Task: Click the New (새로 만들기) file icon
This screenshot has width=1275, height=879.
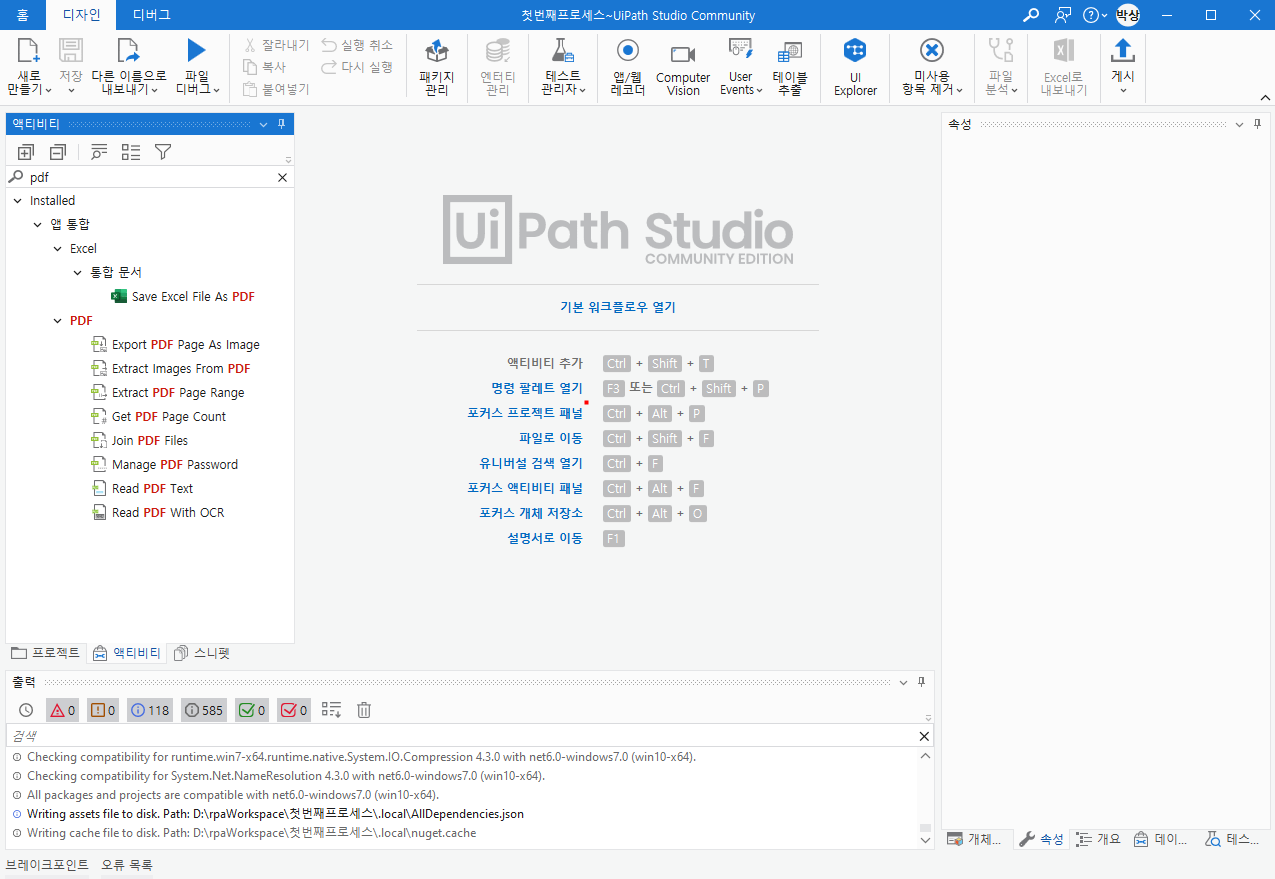Action: (x=28, y=50)
